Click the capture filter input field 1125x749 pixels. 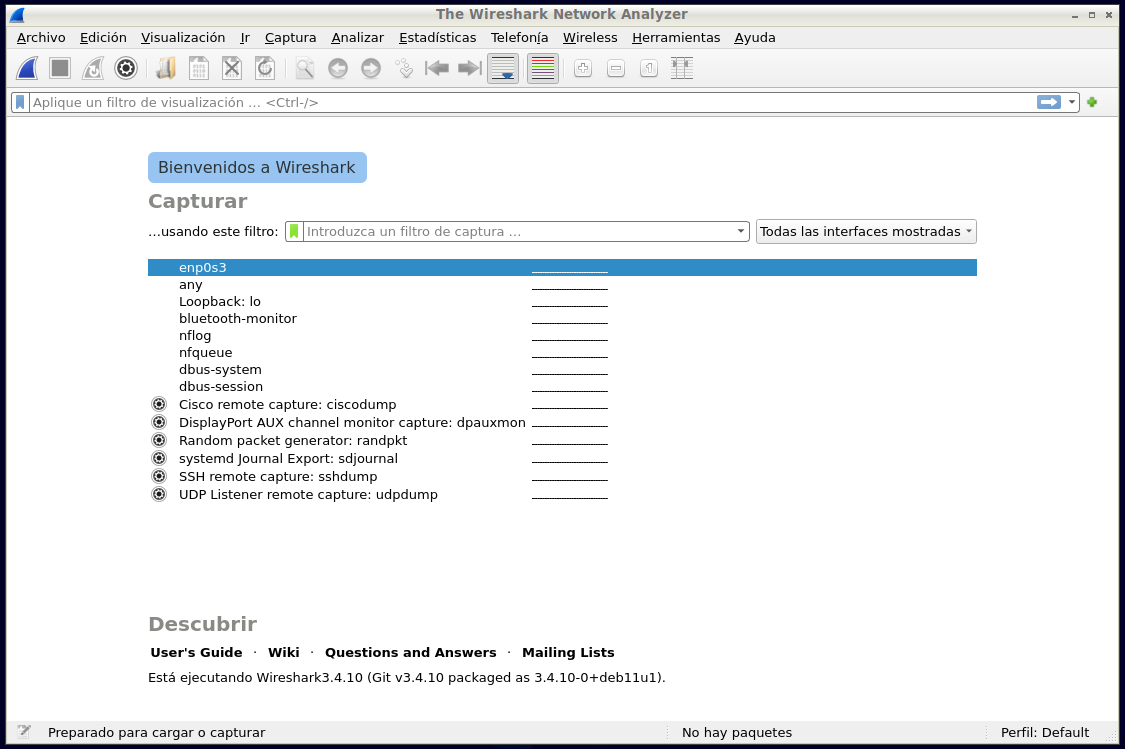(517, 231)
